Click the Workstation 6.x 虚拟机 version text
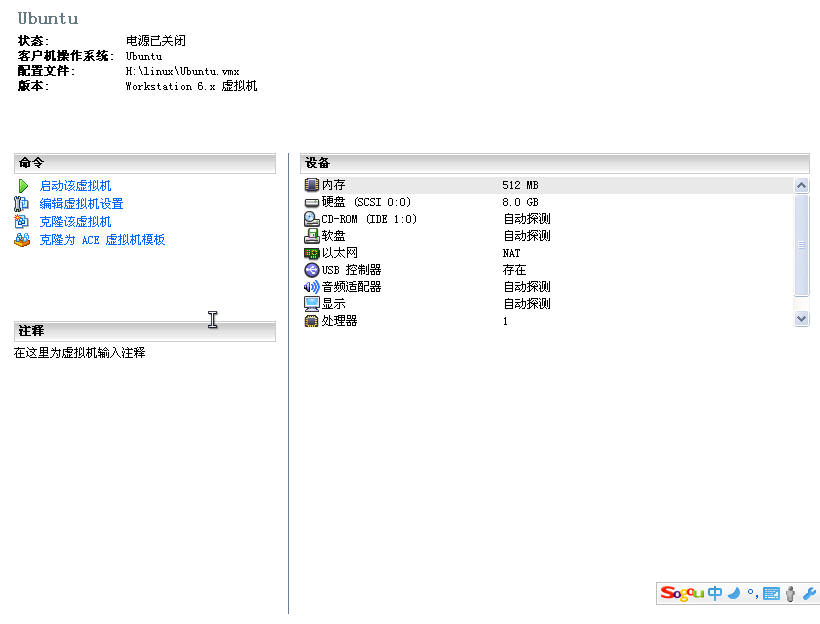This screenshot has height=624, width=820. (191, 86)
